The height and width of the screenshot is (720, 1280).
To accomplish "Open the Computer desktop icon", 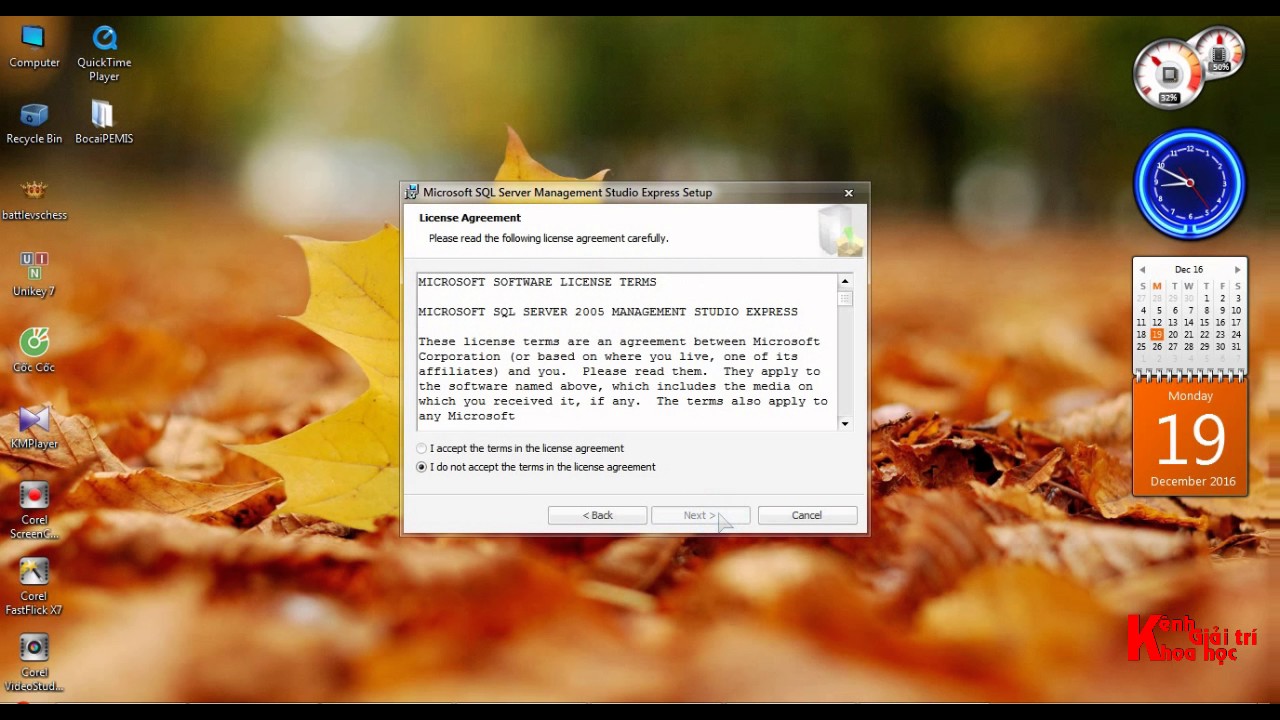I will [x=34, y=46].
